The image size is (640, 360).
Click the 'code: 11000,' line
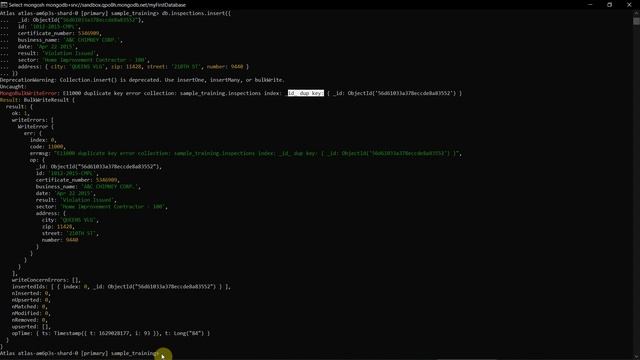(x=48, y=147)
